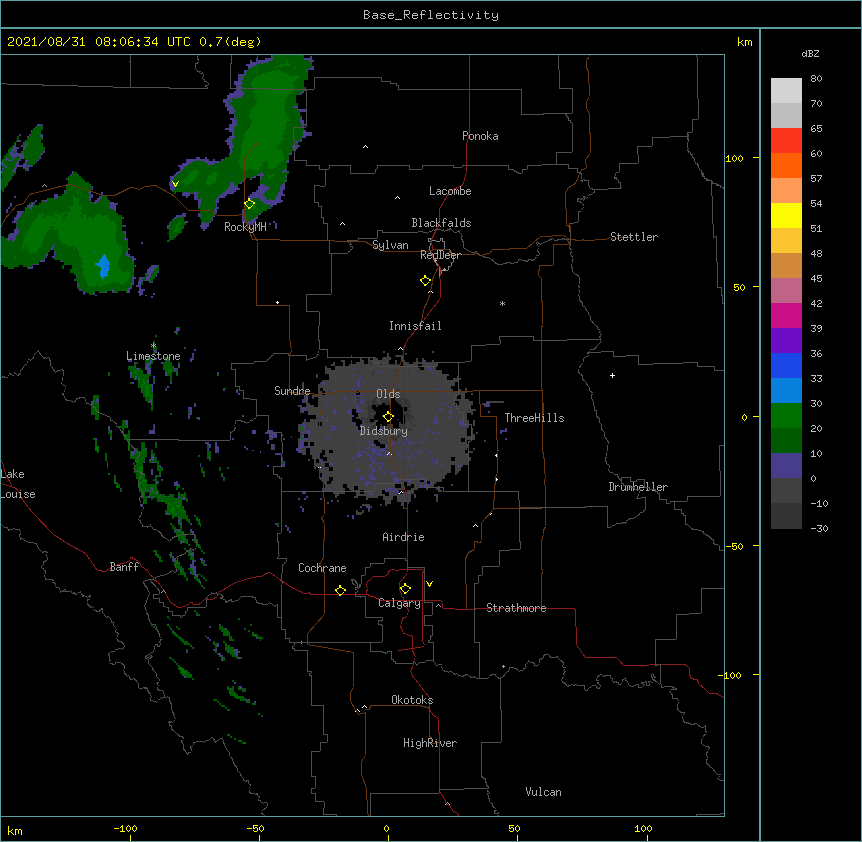Click the yellow station marker south of RedDeer
Screen dimensions: 862x842
click(x=426, y=281)
